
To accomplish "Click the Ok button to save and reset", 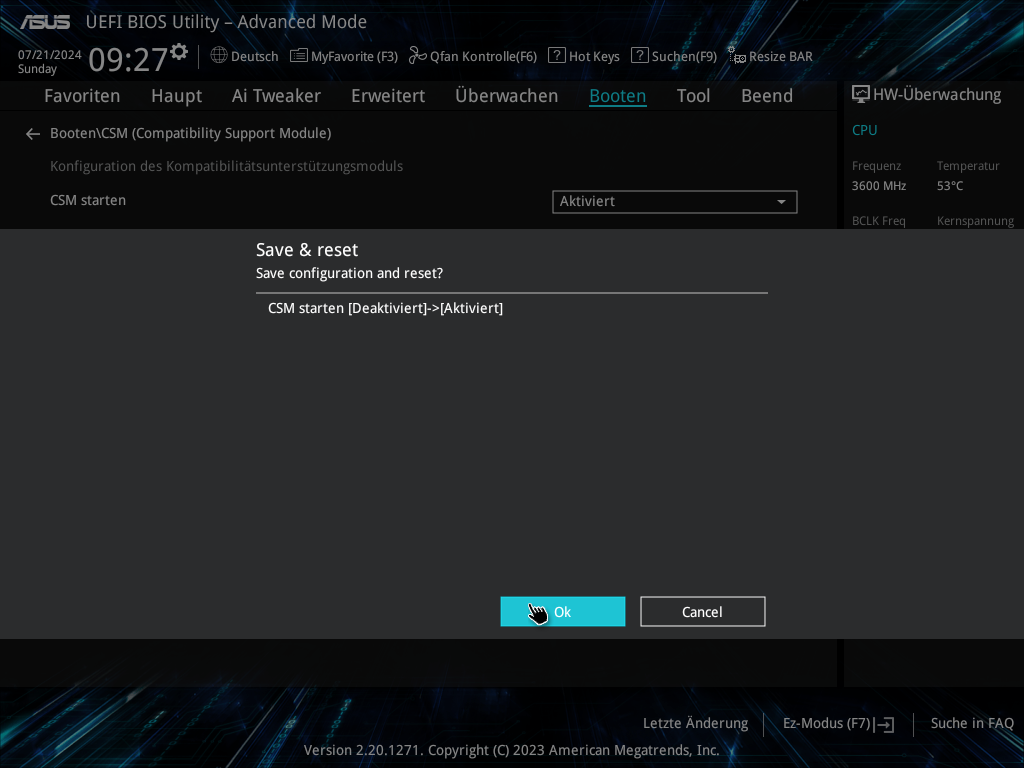I will [562, 611].
